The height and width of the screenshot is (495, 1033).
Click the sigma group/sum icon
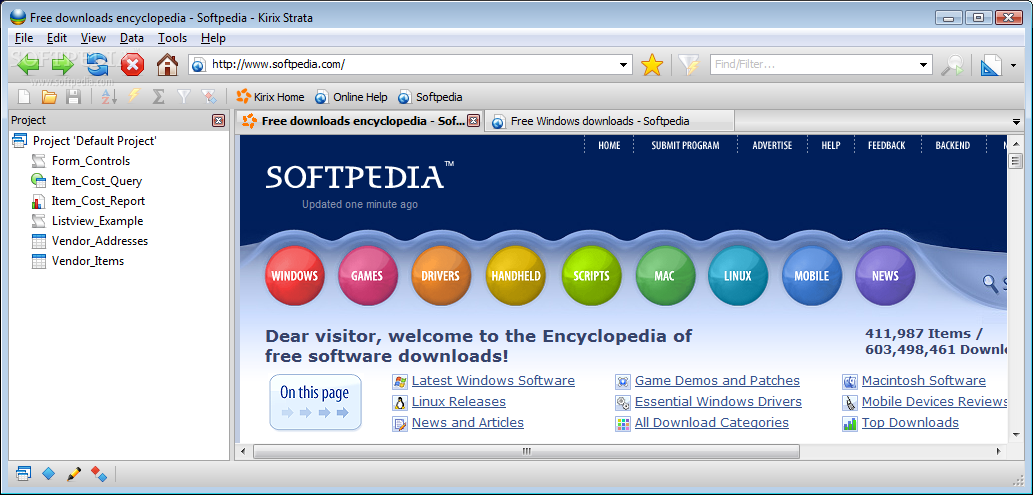coord(159,97)
